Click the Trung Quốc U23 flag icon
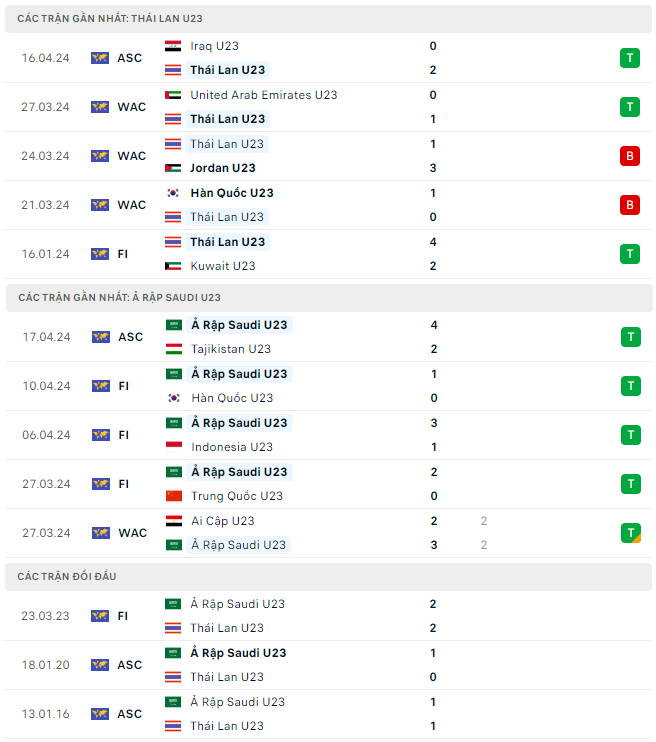 (x=174, y=496)
